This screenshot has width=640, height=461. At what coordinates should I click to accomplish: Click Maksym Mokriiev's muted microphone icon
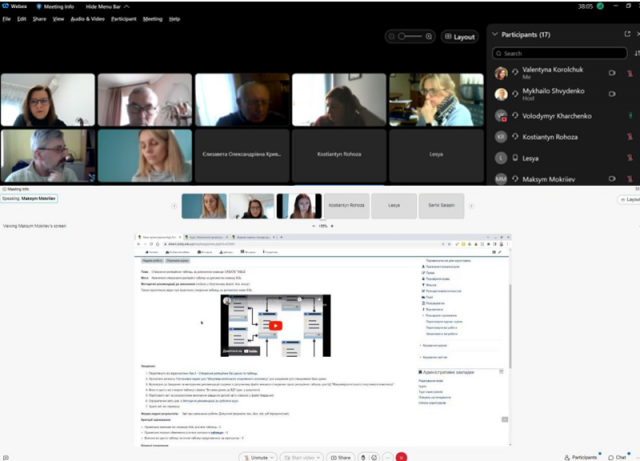(630, 179)
